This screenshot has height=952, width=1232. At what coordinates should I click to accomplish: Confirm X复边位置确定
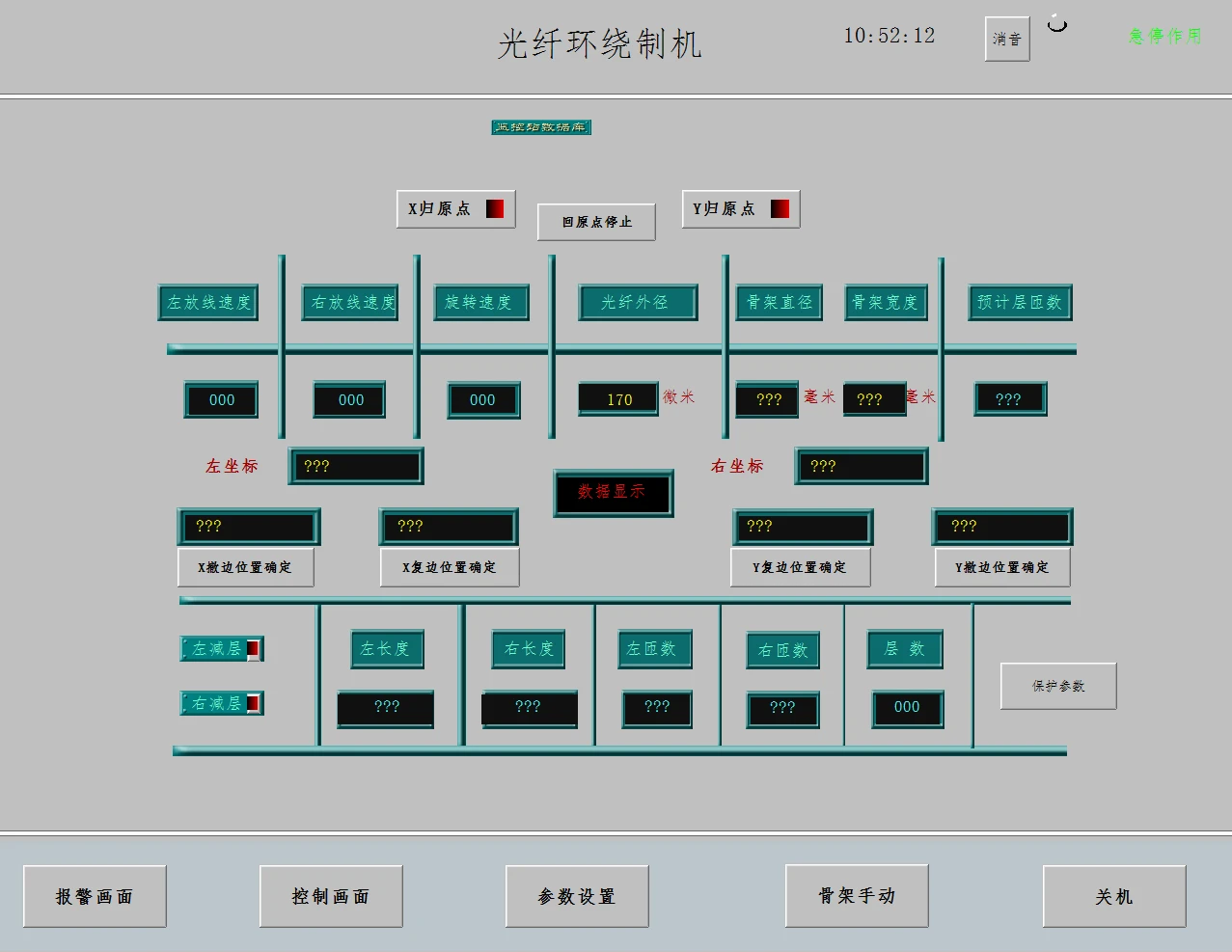pos(449,567)
